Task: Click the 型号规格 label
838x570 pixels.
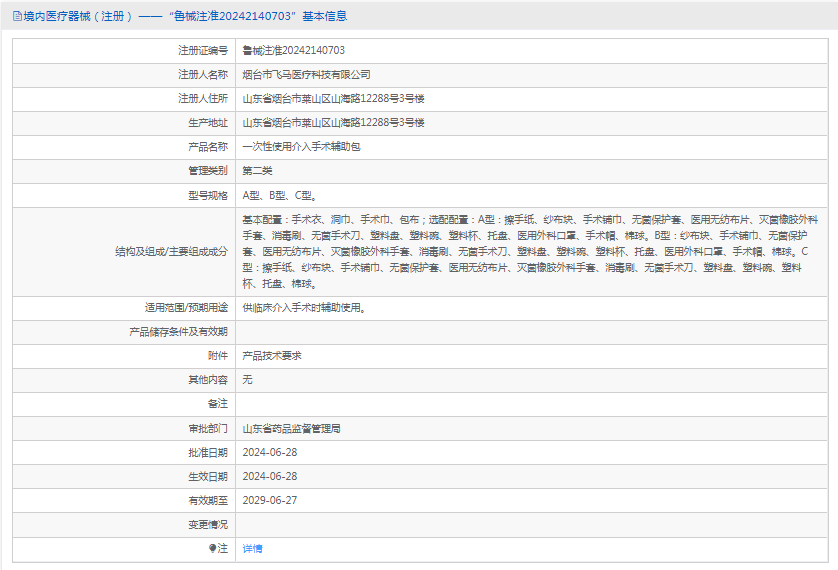Action: click(x=208, y=196)
